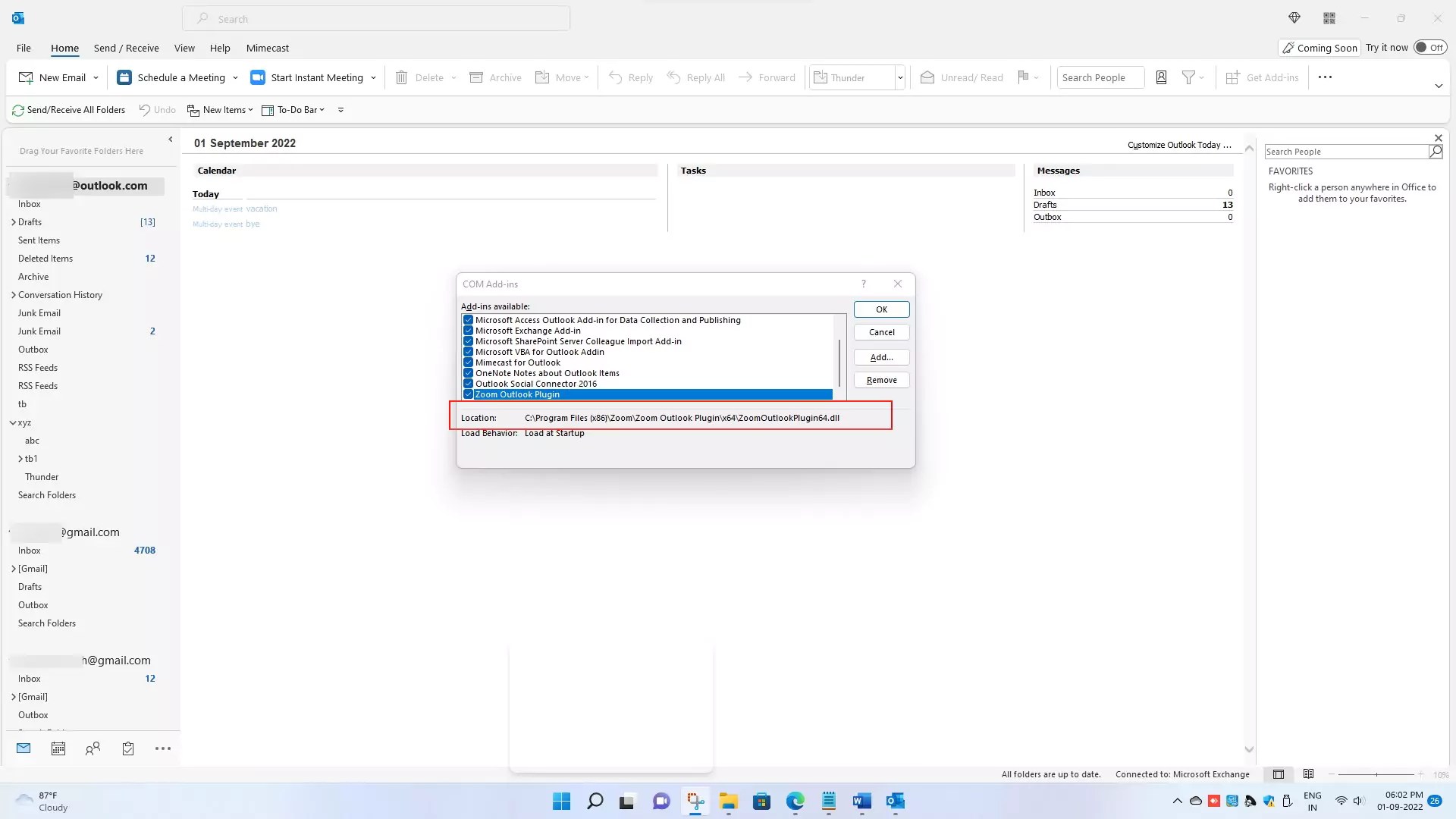1456x819 pixels.
Task: Uncheck the Zoom Outlook Plugin add-in
Action: (468, 394)
